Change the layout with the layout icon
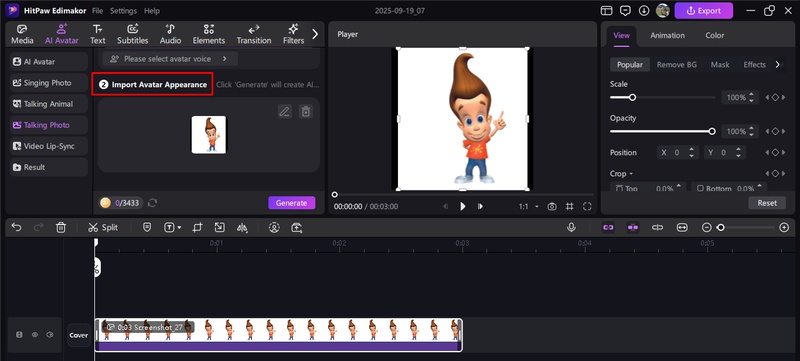This screenshot has height=361, width=800. pyautogui.click(x=606, y=11)
